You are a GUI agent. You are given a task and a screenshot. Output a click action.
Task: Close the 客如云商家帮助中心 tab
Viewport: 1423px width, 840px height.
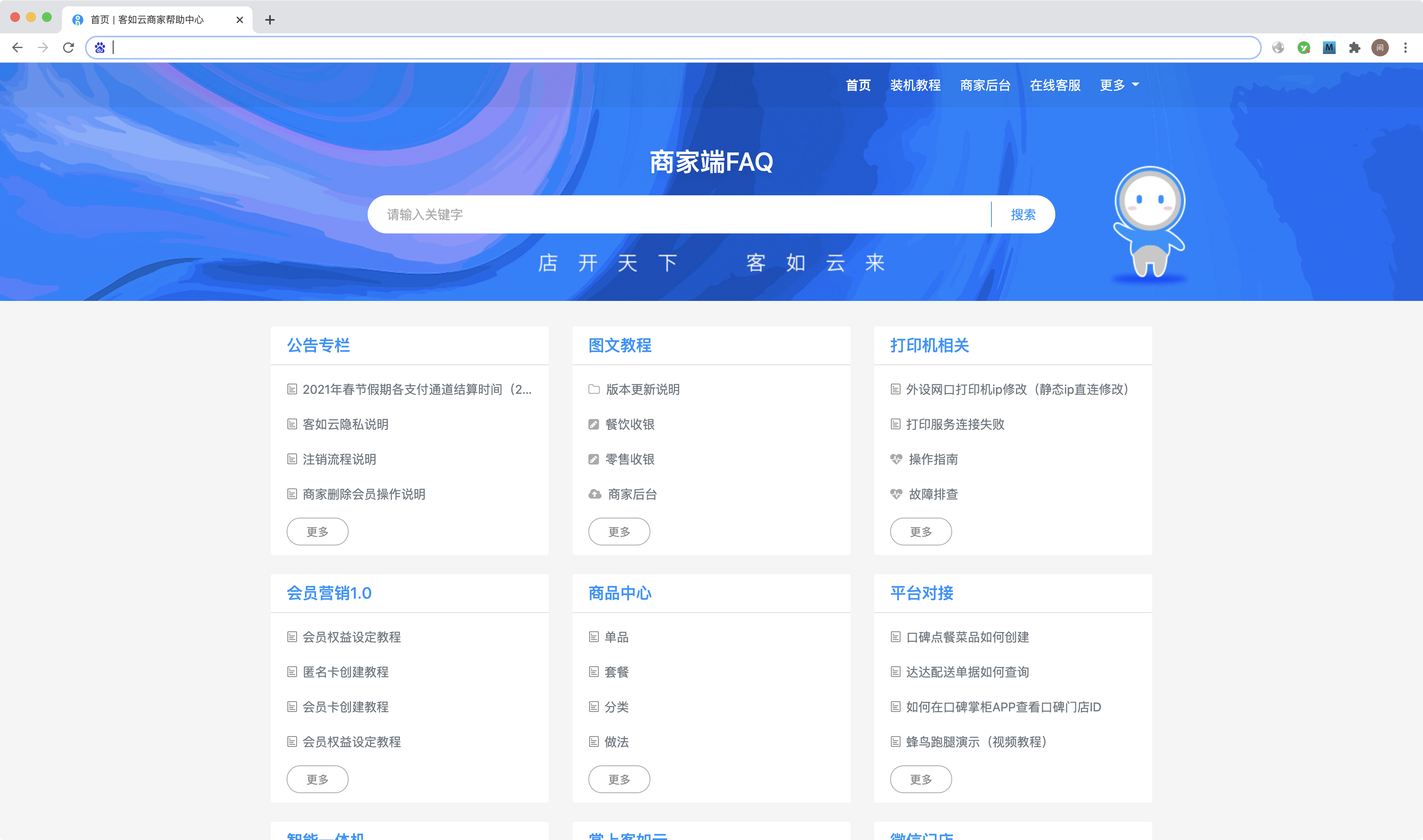(x=239, y=20)
